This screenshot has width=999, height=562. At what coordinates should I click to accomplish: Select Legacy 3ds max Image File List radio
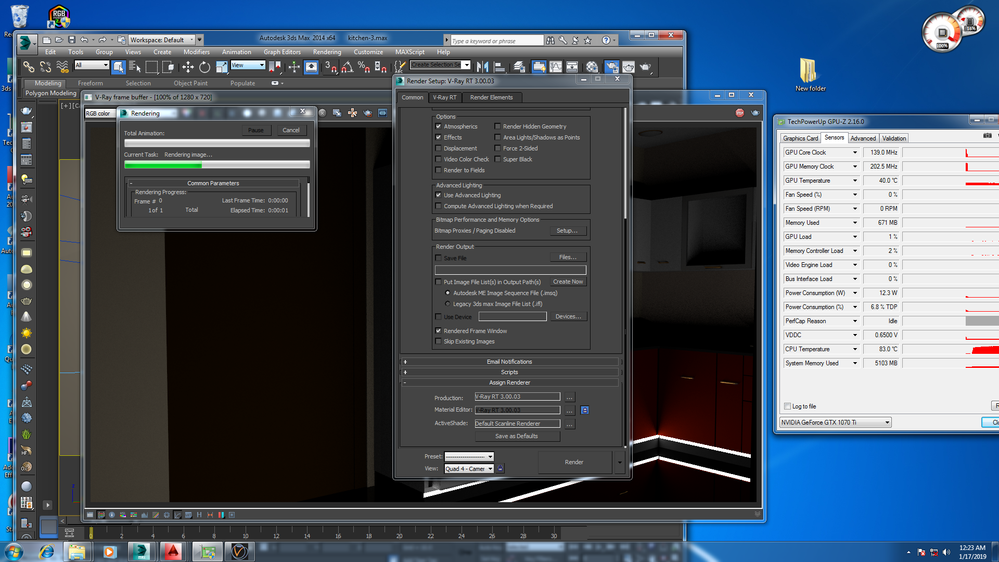[x=447, y=304]
